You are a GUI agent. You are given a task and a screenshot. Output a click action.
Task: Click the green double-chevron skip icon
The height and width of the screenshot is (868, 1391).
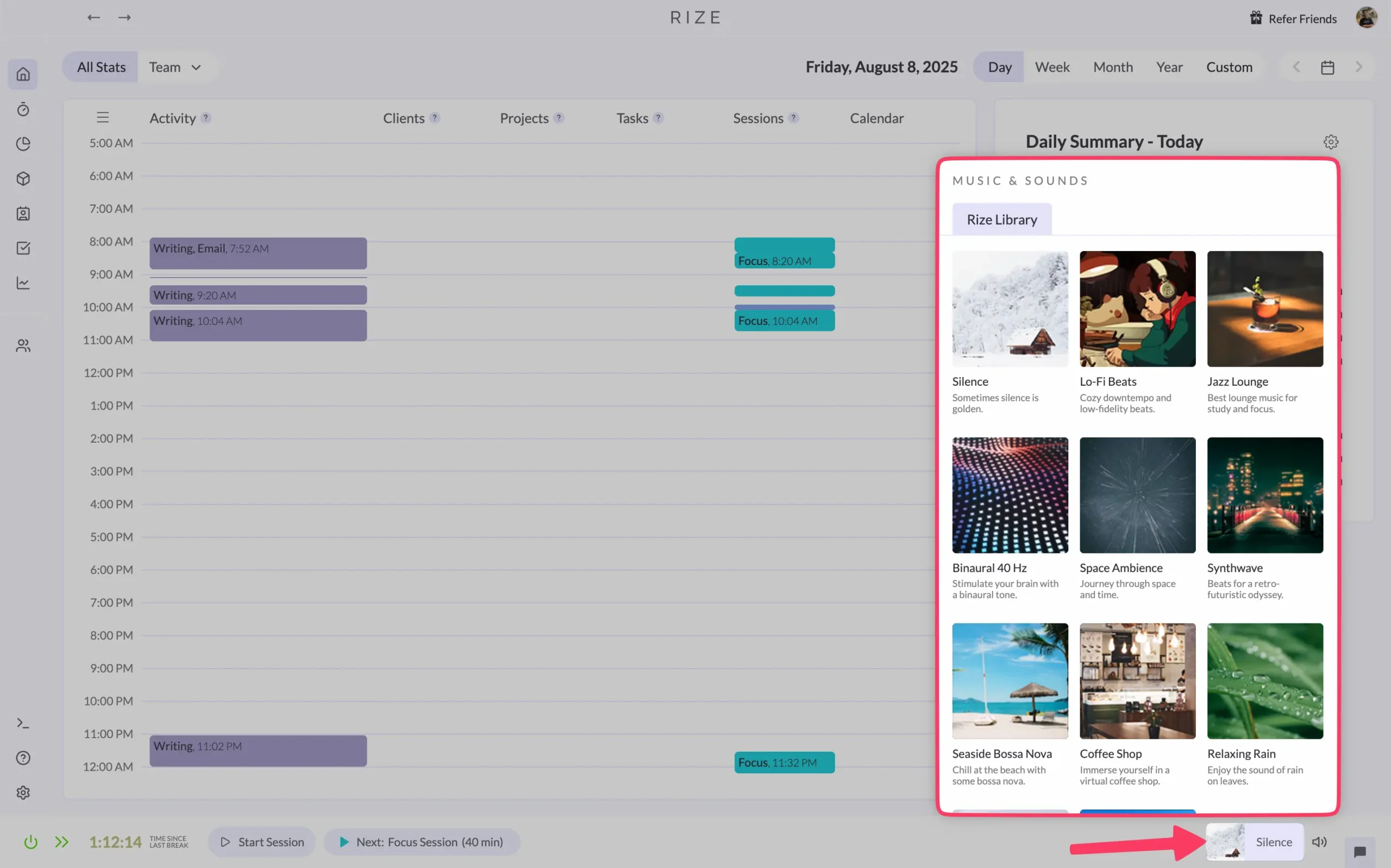coord(61,841)
